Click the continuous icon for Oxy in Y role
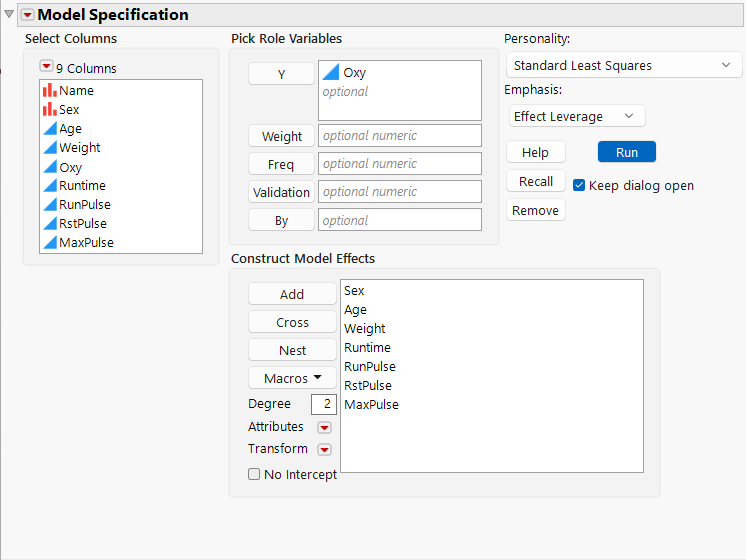Image resolution: width=746 pixels, height=560 pixels. pyautogui.click(x=330, y=72)
